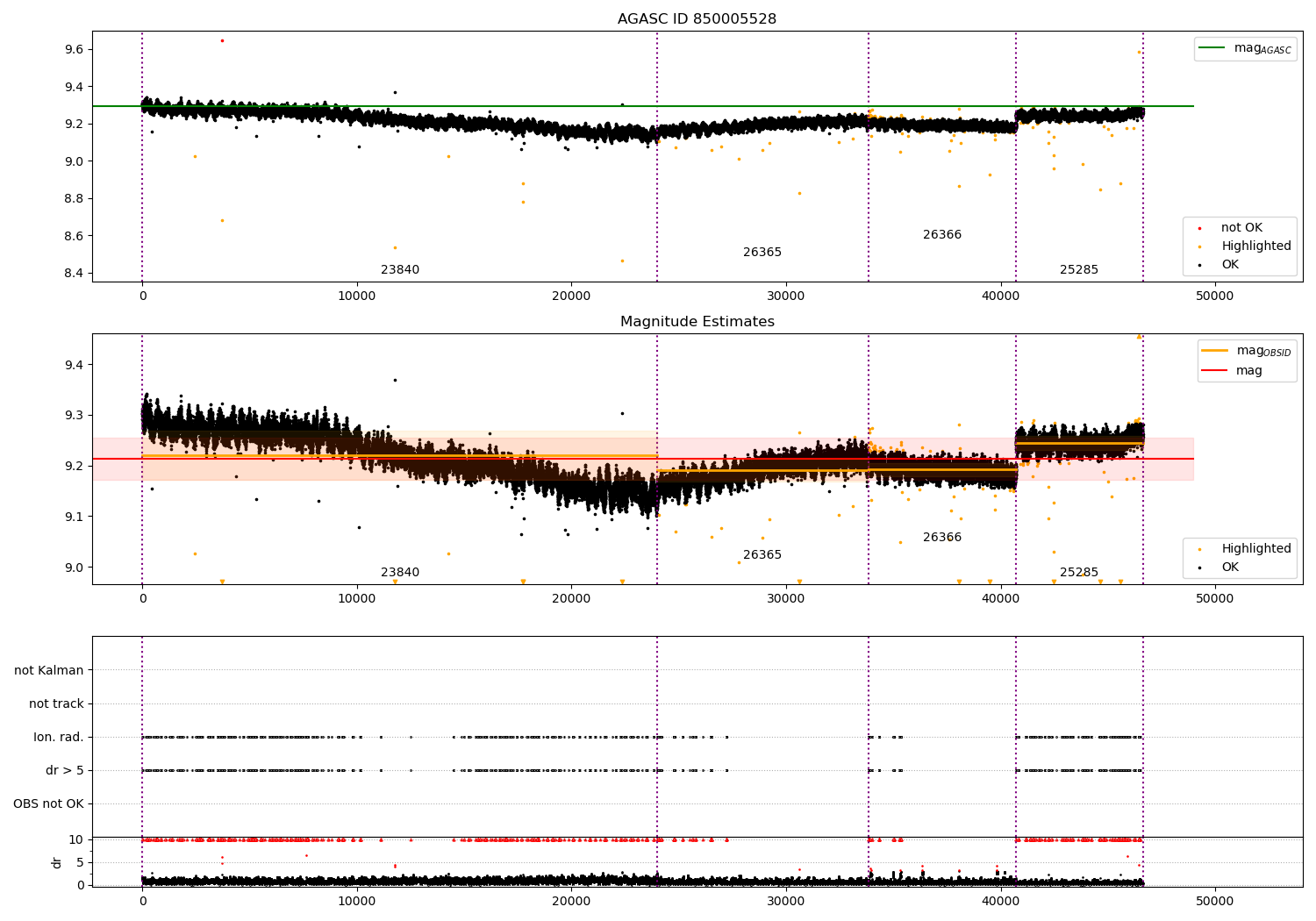The image size is (1316, 921).
Task: Click y-axis tick 9.6 on top plot
Action: pos(74,50)
